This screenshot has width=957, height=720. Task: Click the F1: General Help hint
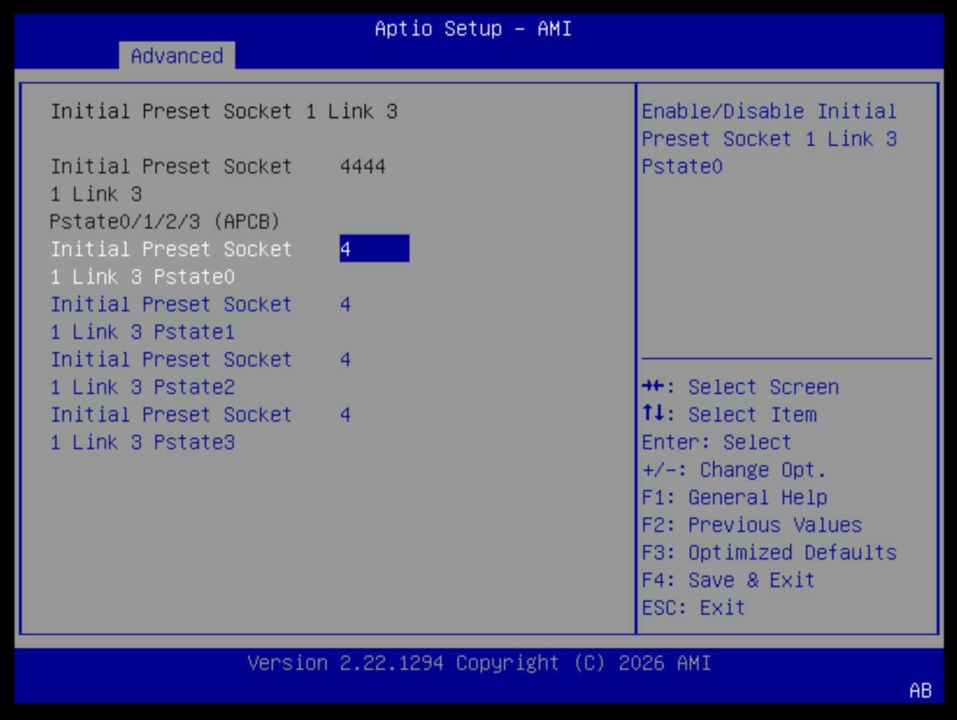[x=734, y=497]
